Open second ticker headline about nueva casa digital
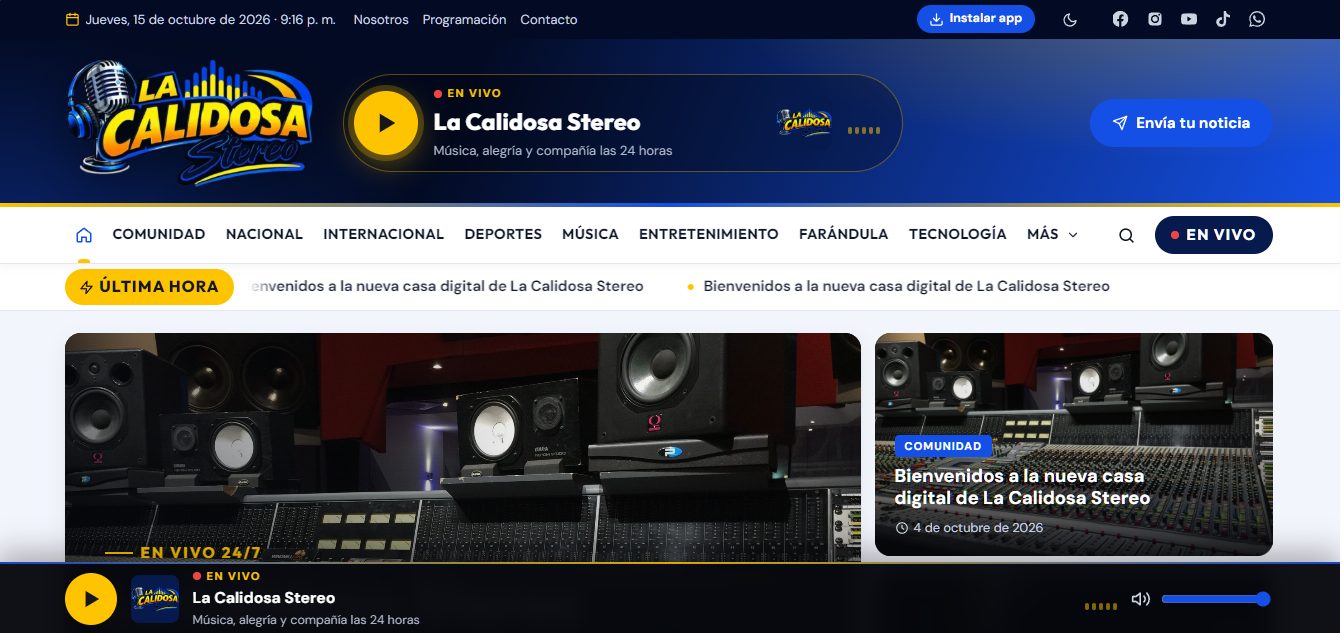Screen dimensions: 1341x633 point(906,286)
